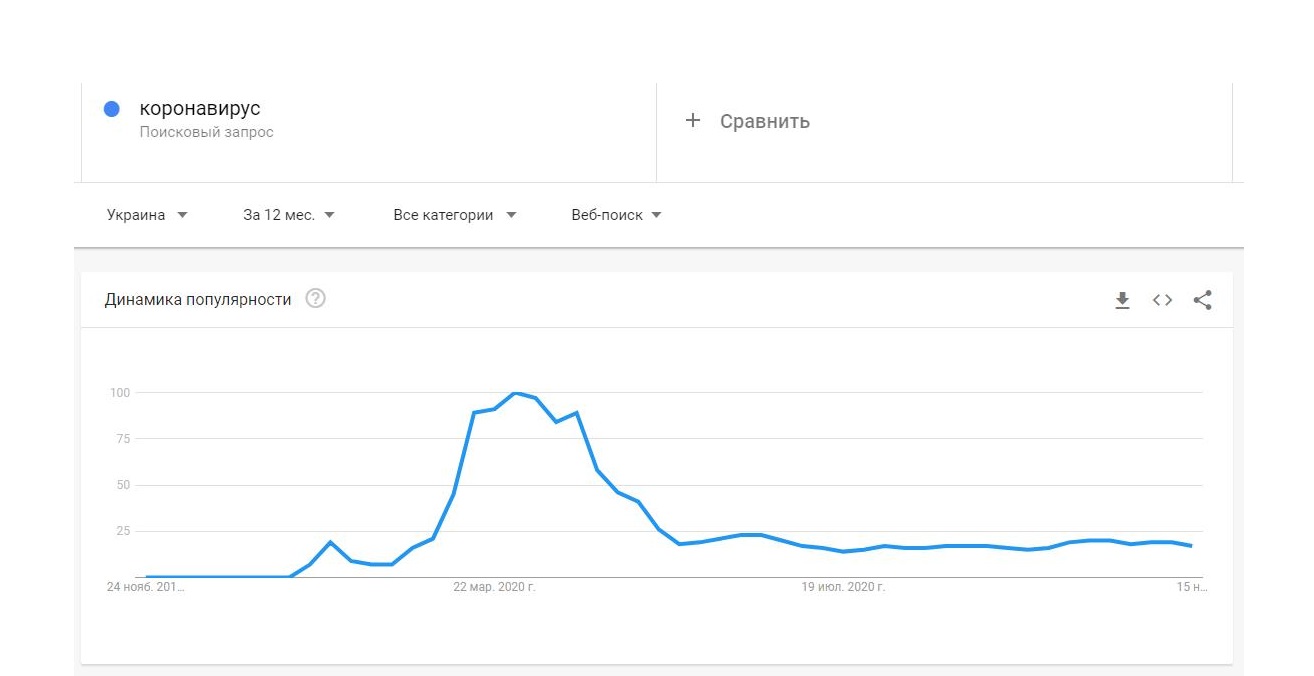Click the blue dot beside коронавирус
The height and width of the screenshot is (676, 1314).
(x=112, y=109)
